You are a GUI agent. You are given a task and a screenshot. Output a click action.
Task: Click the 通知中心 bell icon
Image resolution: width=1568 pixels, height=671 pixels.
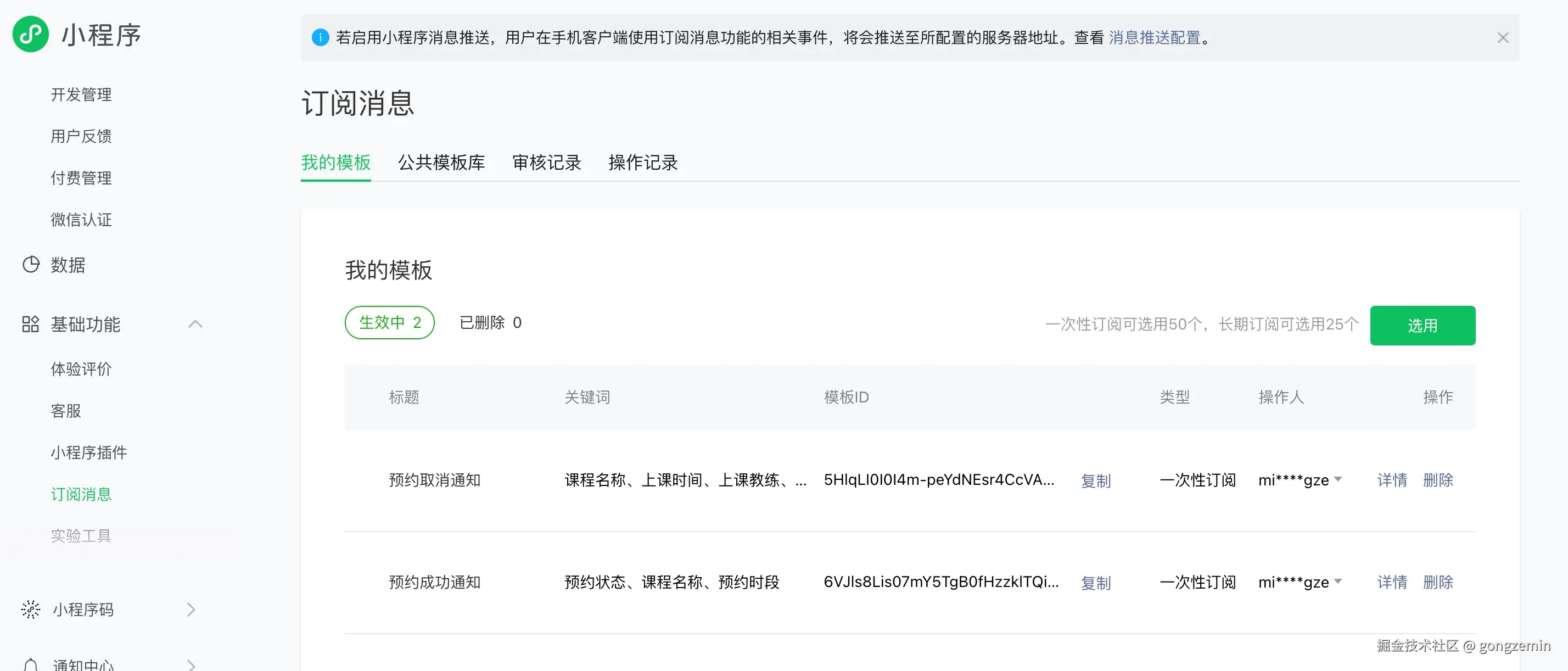(x=30, y=664)
